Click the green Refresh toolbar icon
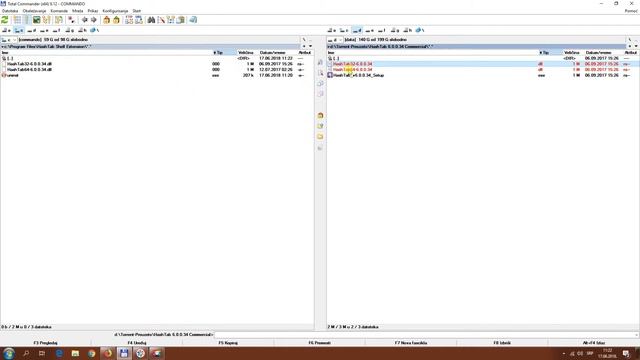This screenshot has height=360, width=640. point(4,20)
